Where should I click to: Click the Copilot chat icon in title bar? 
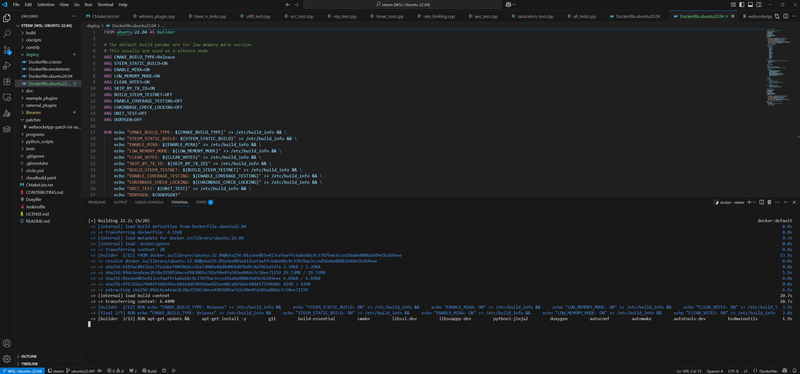[509, 4]
